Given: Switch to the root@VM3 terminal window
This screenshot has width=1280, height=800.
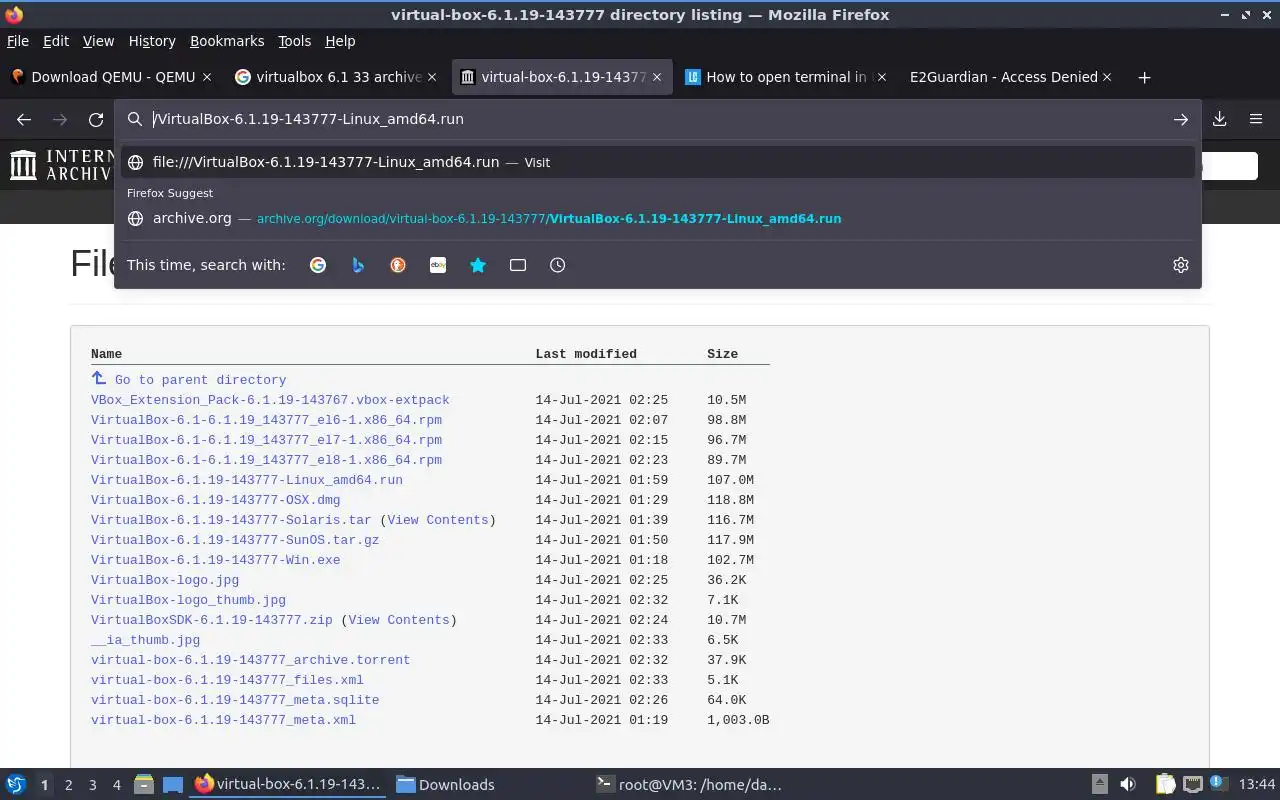Looking at the screenshot, I should click(x=689, y=785).
